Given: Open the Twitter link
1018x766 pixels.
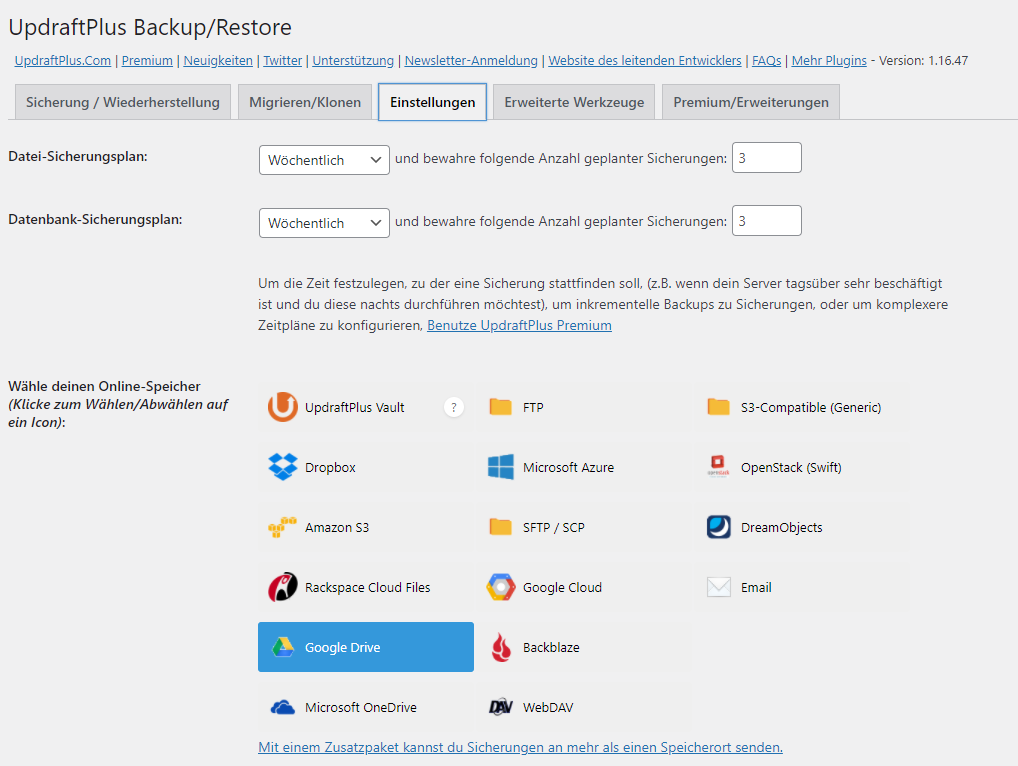Looking at the screenshot, I should coord(282,60).
